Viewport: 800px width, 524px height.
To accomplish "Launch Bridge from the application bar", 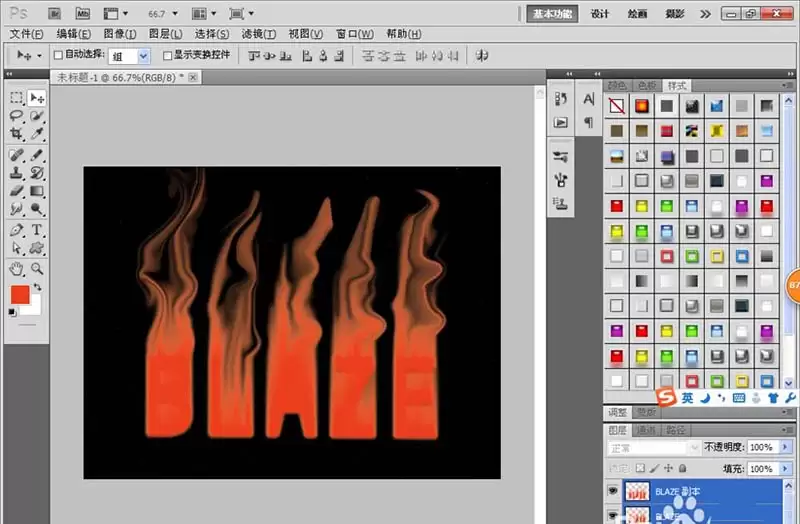I will [x=55, y=14].
